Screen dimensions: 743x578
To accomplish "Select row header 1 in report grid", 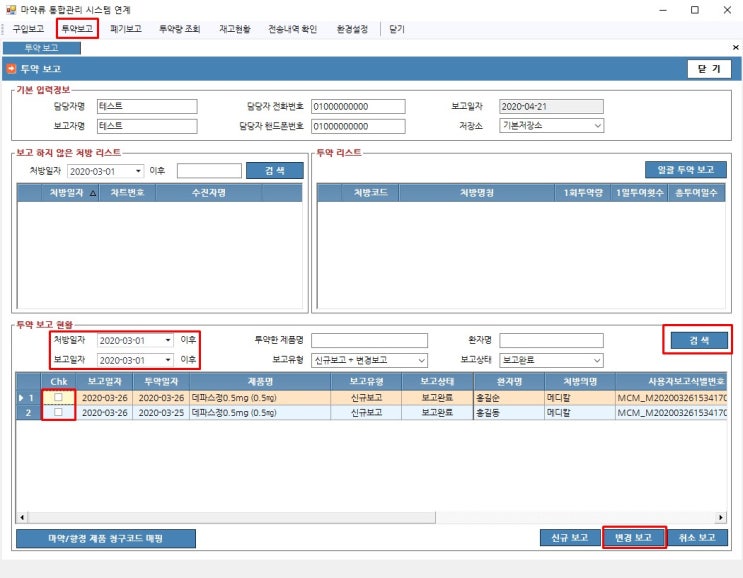I will [x=28, y=397].
